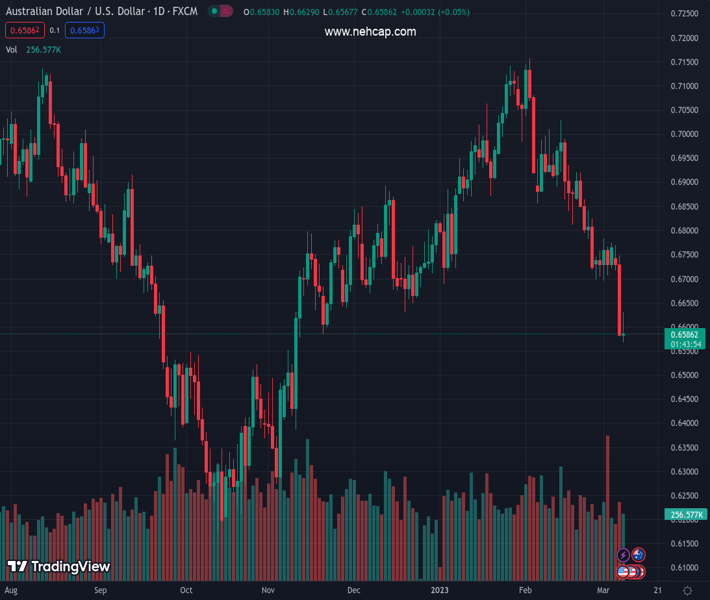Click the TradingView logo
The height and width of the screenshot is (600, 710).
(58, 567)
